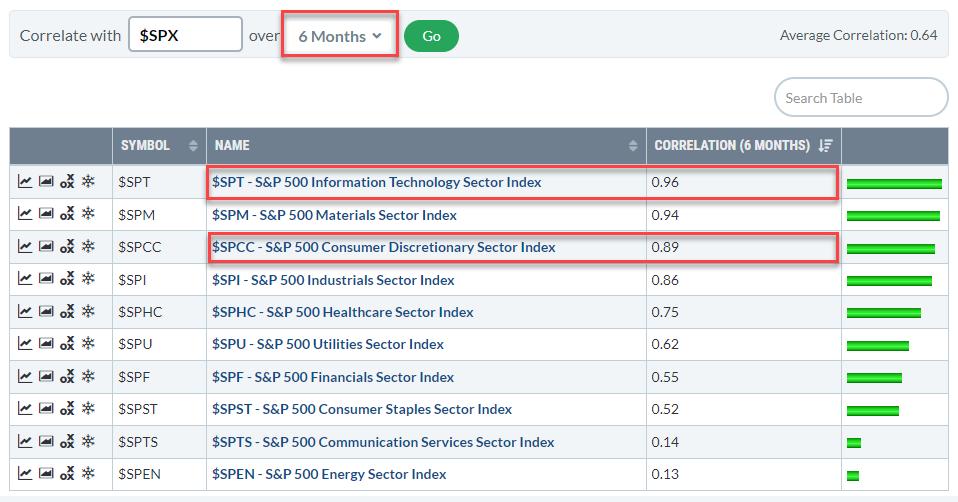Screen dimensions: 958x502
Task: Click the GalleryView icon for $SPST row
Action: pyautogui.click(x=46, y=409)
